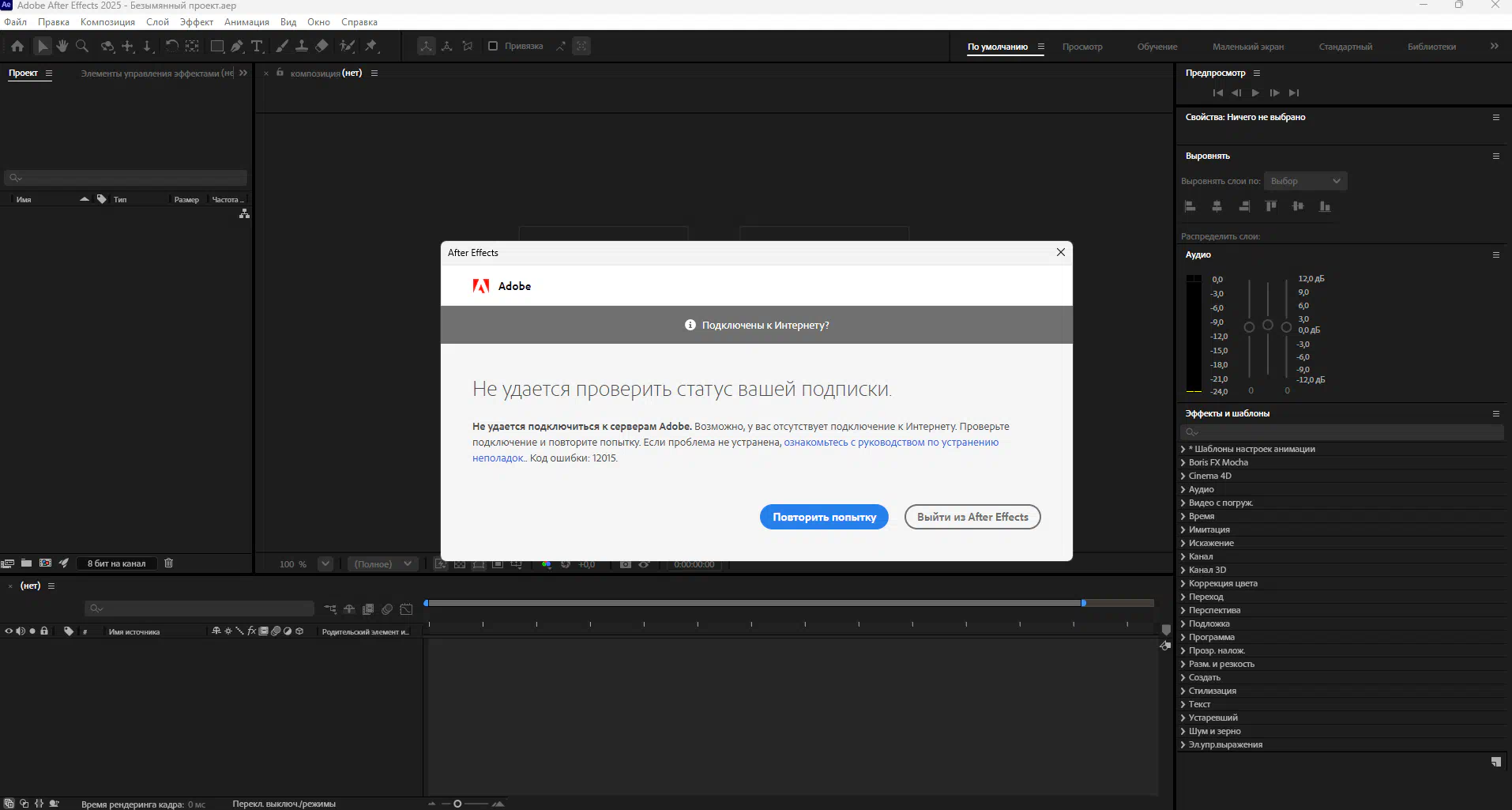The width and height of the screenshot is (1512, 810).
Task: Select the Rotation tool
Action: click(x=171, y=47)
